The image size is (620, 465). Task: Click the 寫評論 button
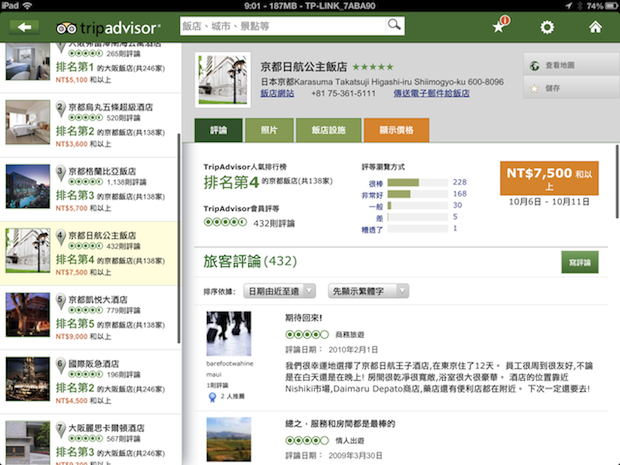tap(580, 262)
